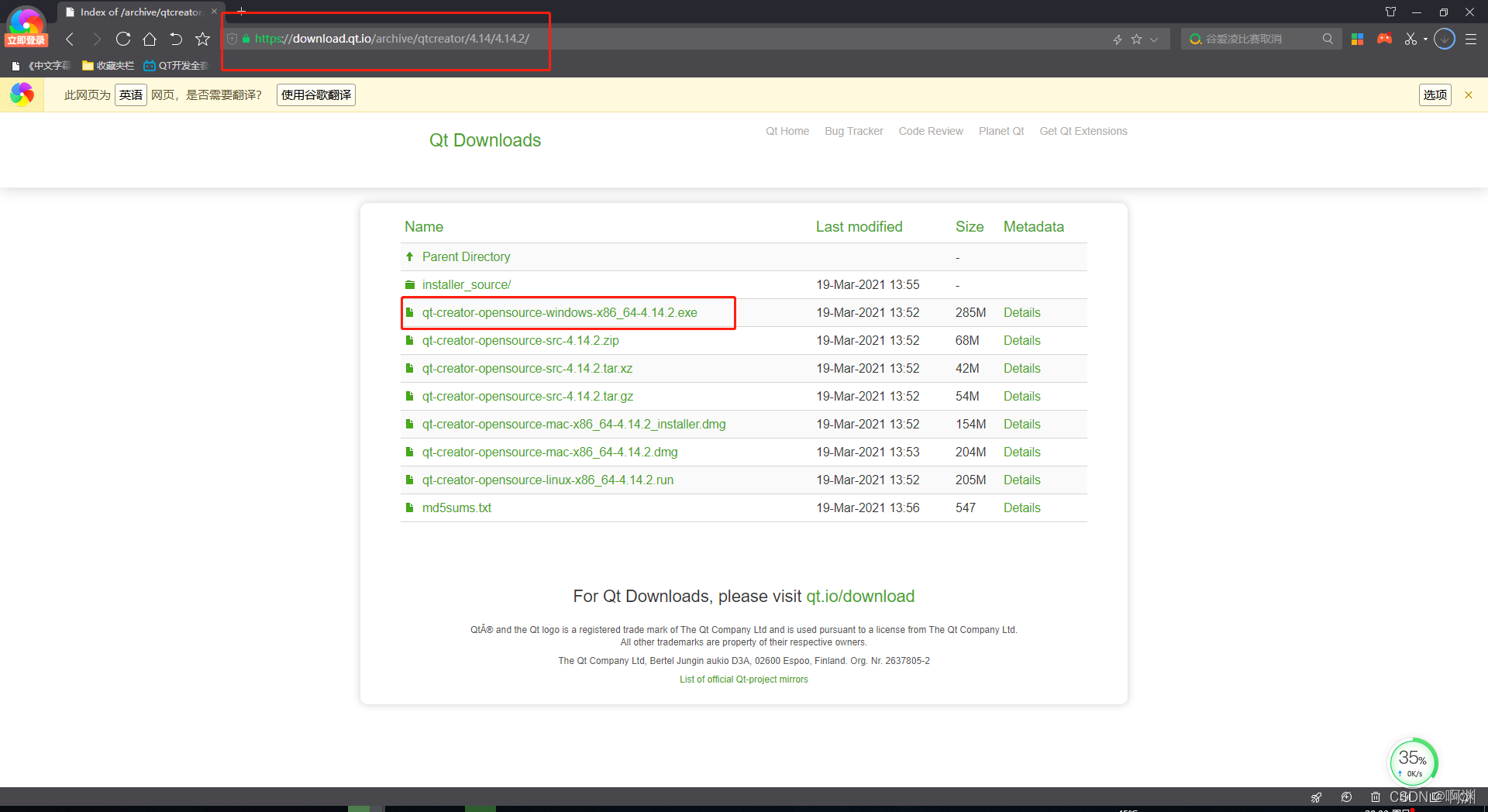Download qt-creator-opensource-mac-x86_64-4.14.2.dmg
This screenshot has width=1488, height=812.
[x=550, y=452]
